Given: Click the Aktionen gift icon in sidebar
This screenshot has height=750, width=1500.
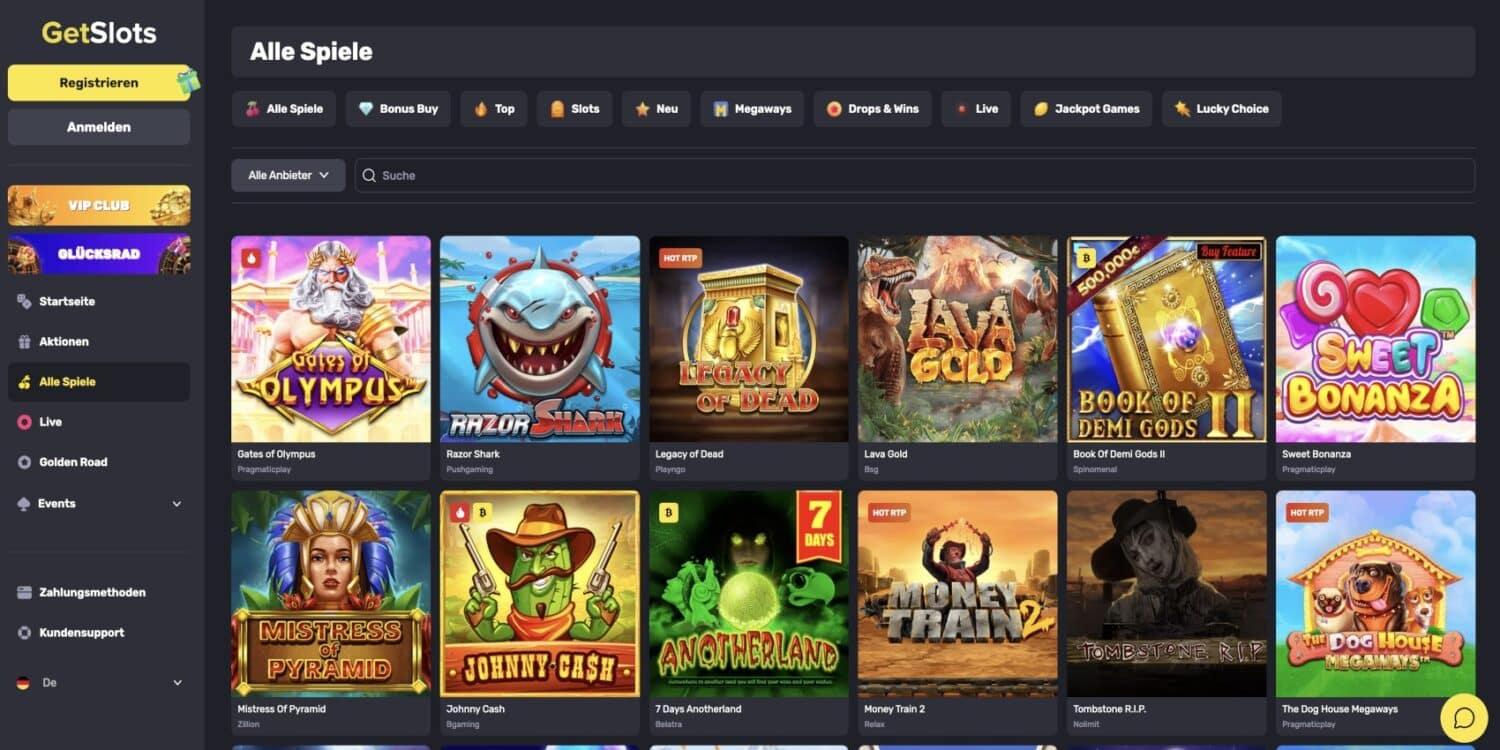Looking at the screenshot, I should click(24, 342).
